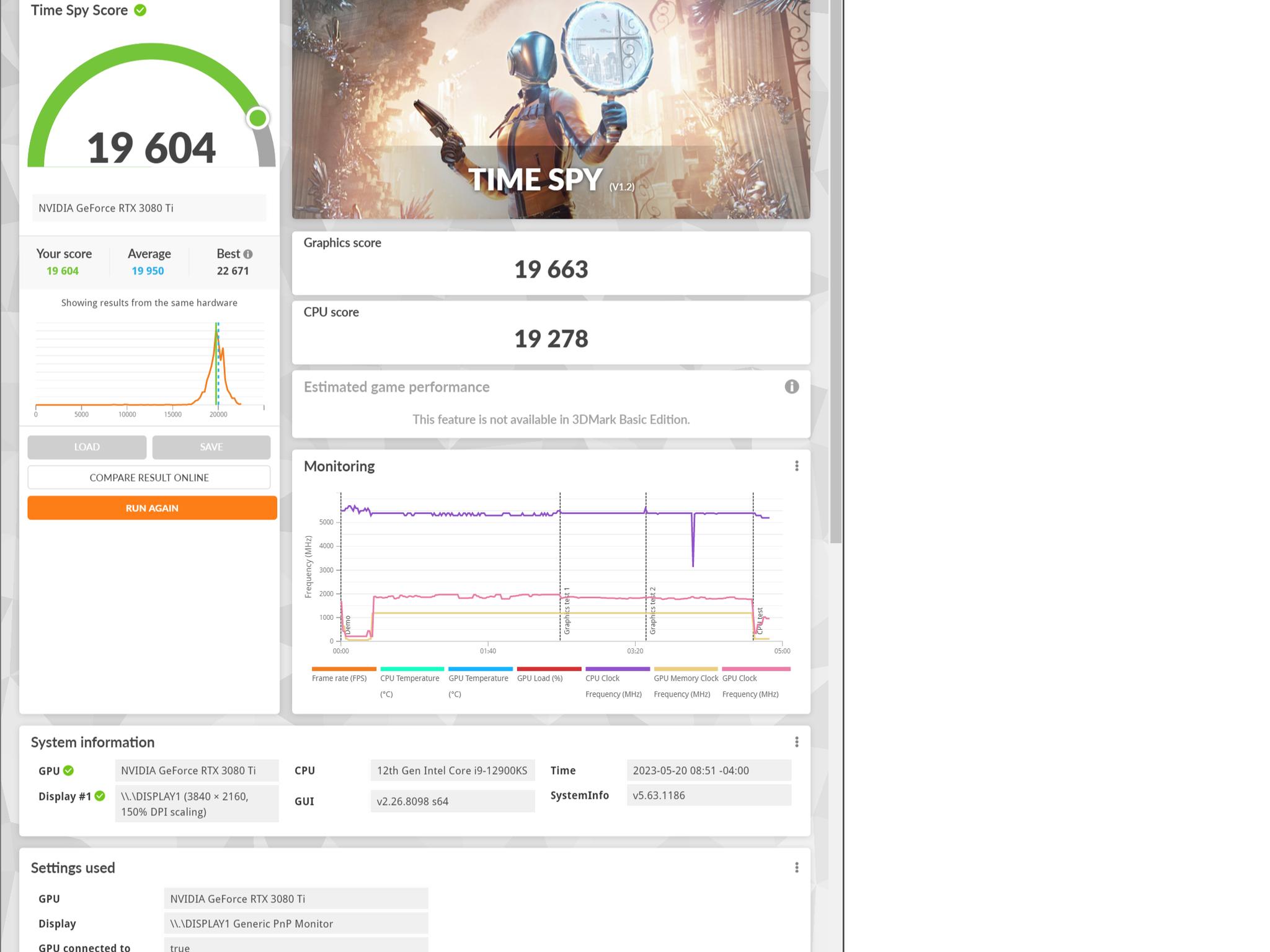
Task: Toggle GPU Memory Clock Frequency legend swatch
Action: click(x=686, y=669)
